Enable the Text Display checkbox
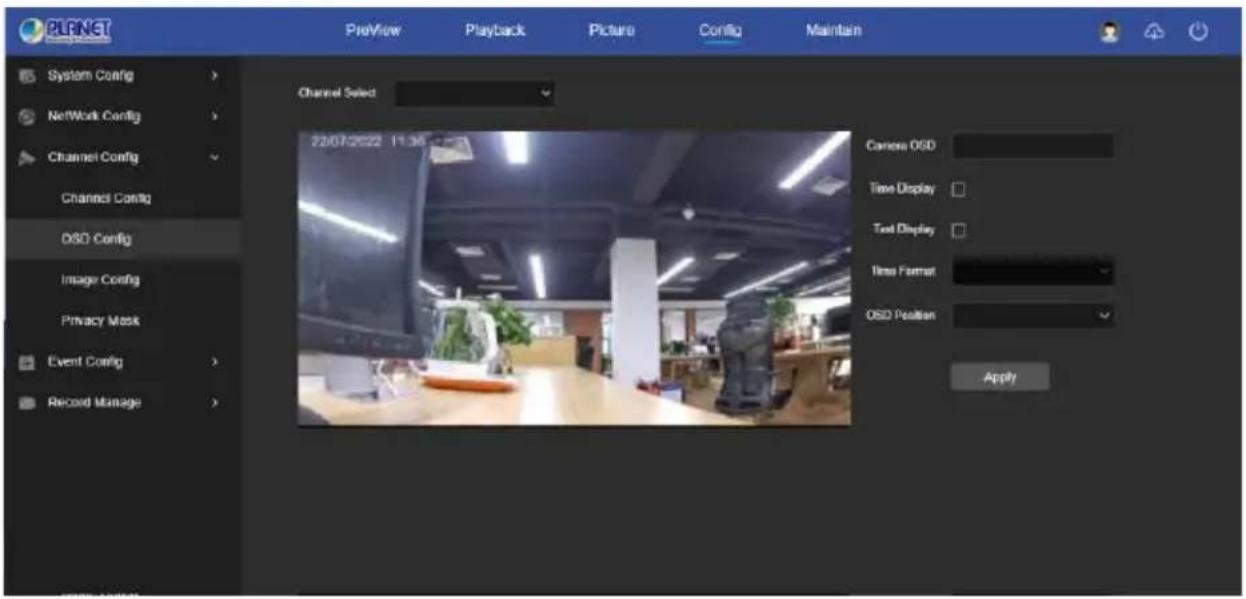1246x599 pixels. tap(957, 230)
